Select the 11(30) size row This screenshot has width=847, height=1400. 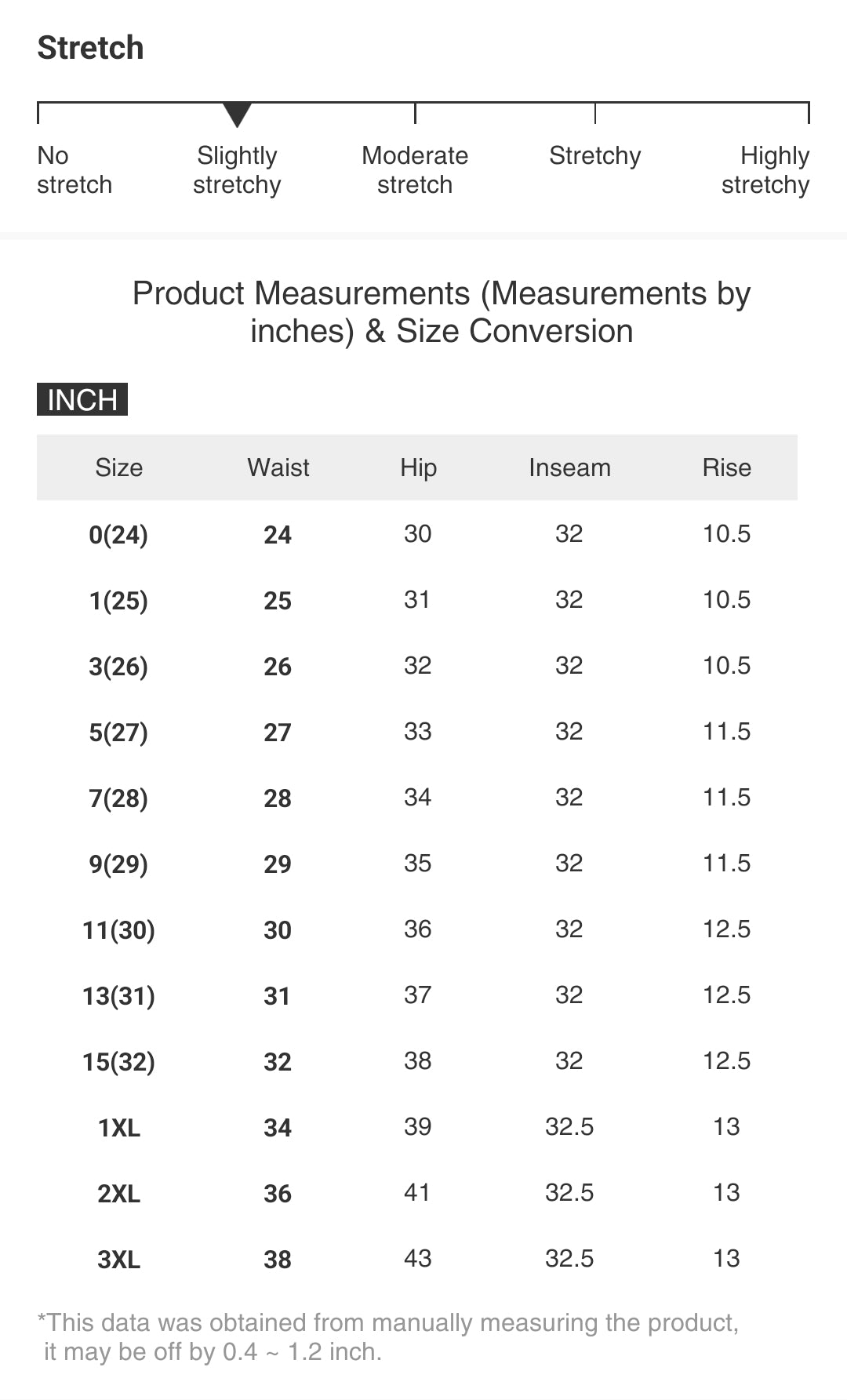[118, 930]
